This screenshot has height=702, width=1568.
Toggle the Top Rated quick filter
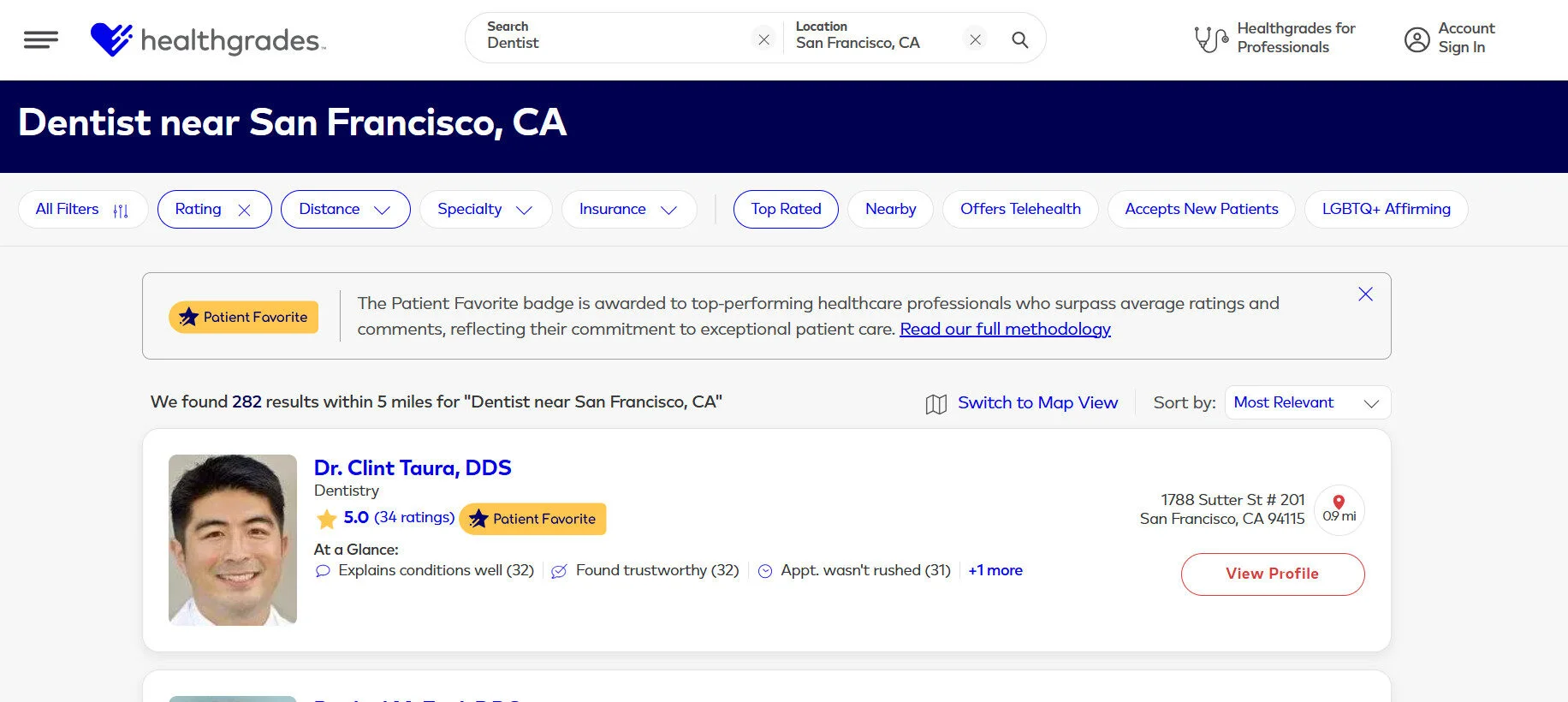(x=786, y=209)
